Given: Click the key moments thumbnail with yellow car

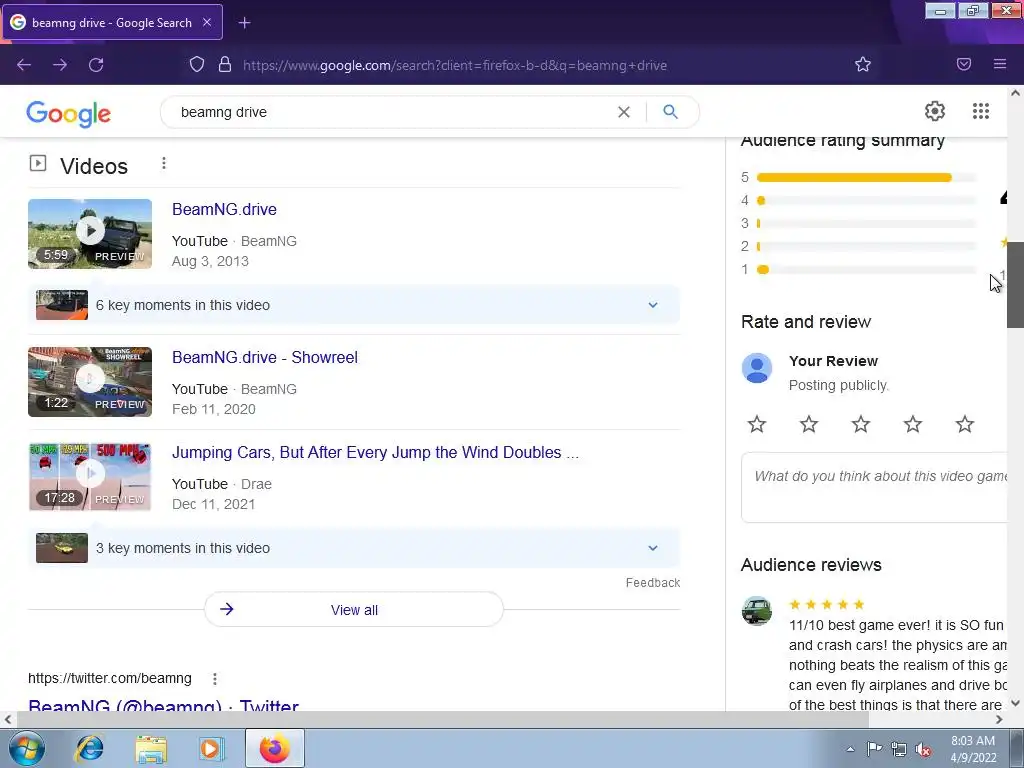Looking at the screenshot, I should coord(61,548).
